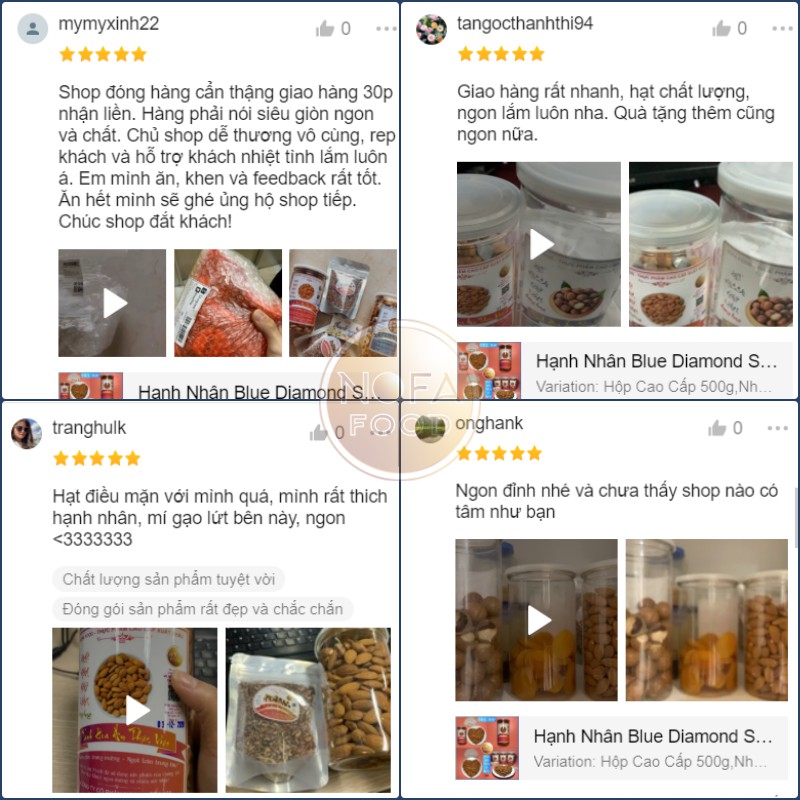Click the thumbs-up on tranghulk's review

319,433
